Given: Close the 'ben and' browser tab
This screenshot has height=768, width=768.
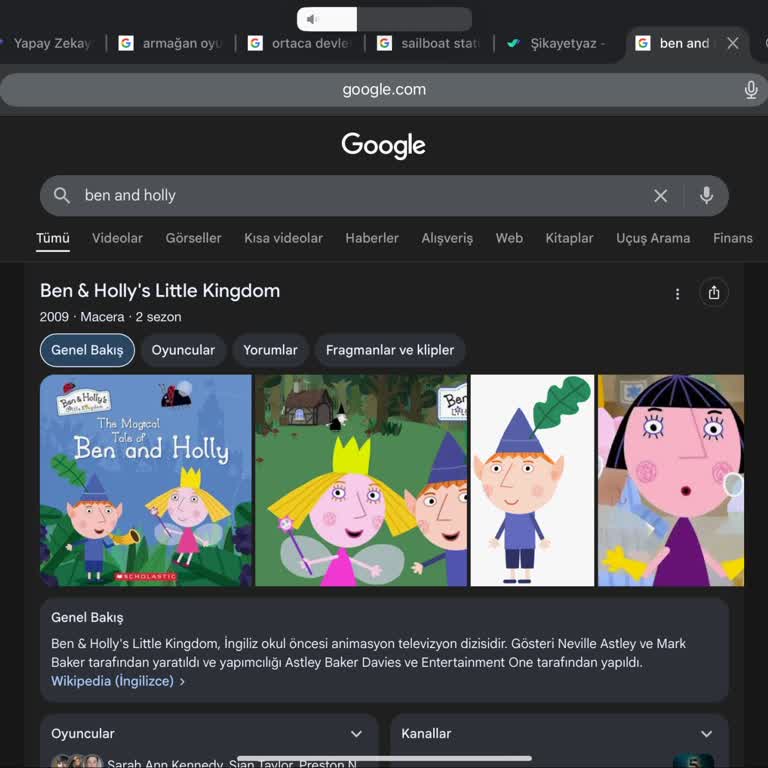Looking at the screenshot, I should tap(733, 43).
